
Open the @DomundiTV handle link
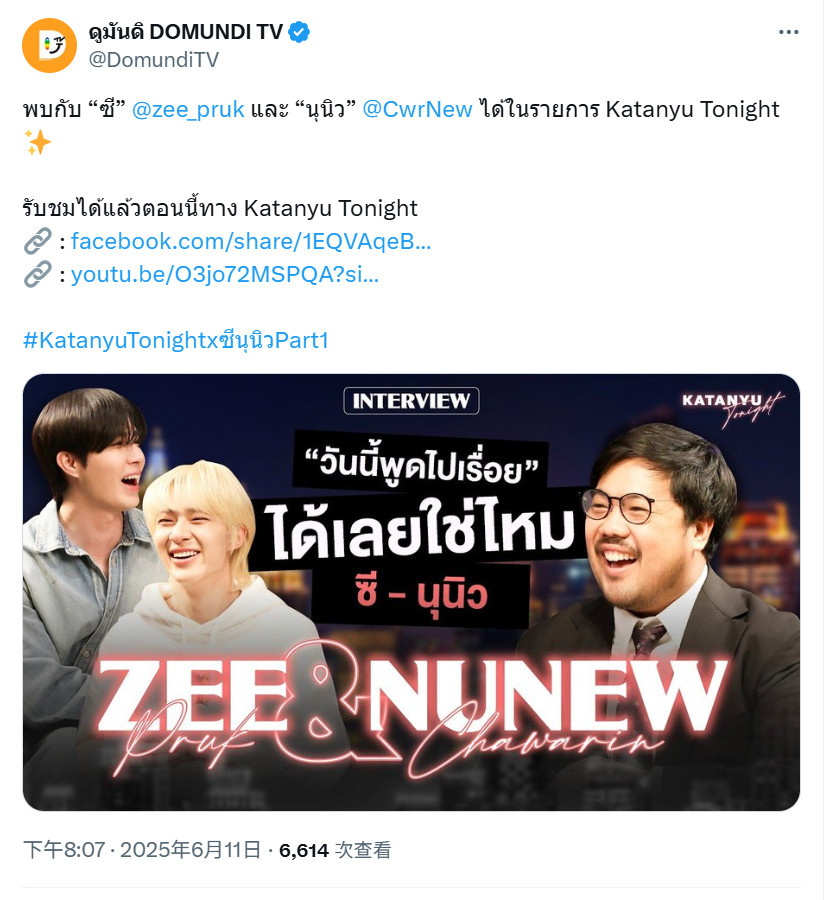pos(154,60)
